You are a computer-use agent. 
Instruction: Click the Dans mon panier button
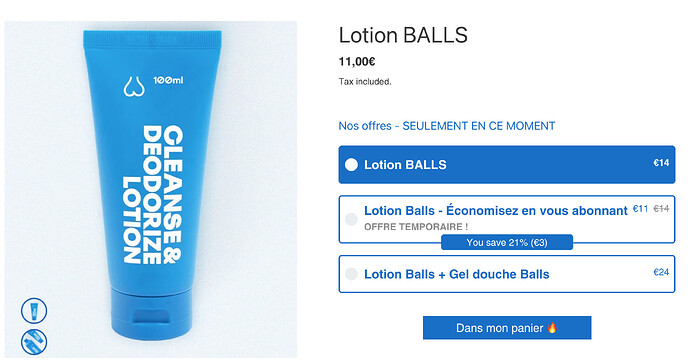click(507, 328)
